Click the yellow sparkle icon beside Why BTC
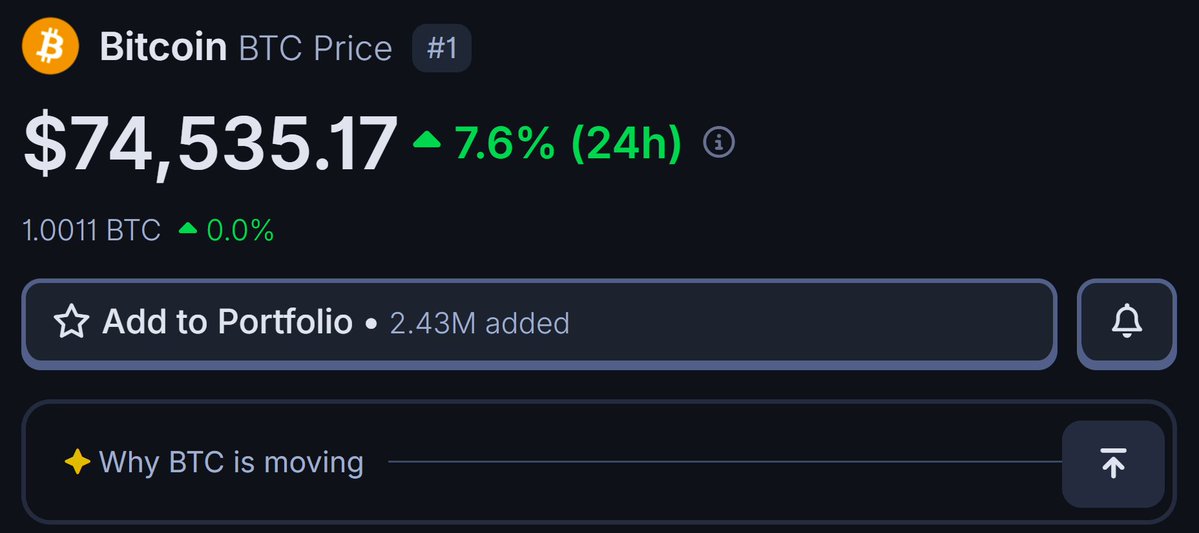1199x533 pixels. [x=77, y=462]
